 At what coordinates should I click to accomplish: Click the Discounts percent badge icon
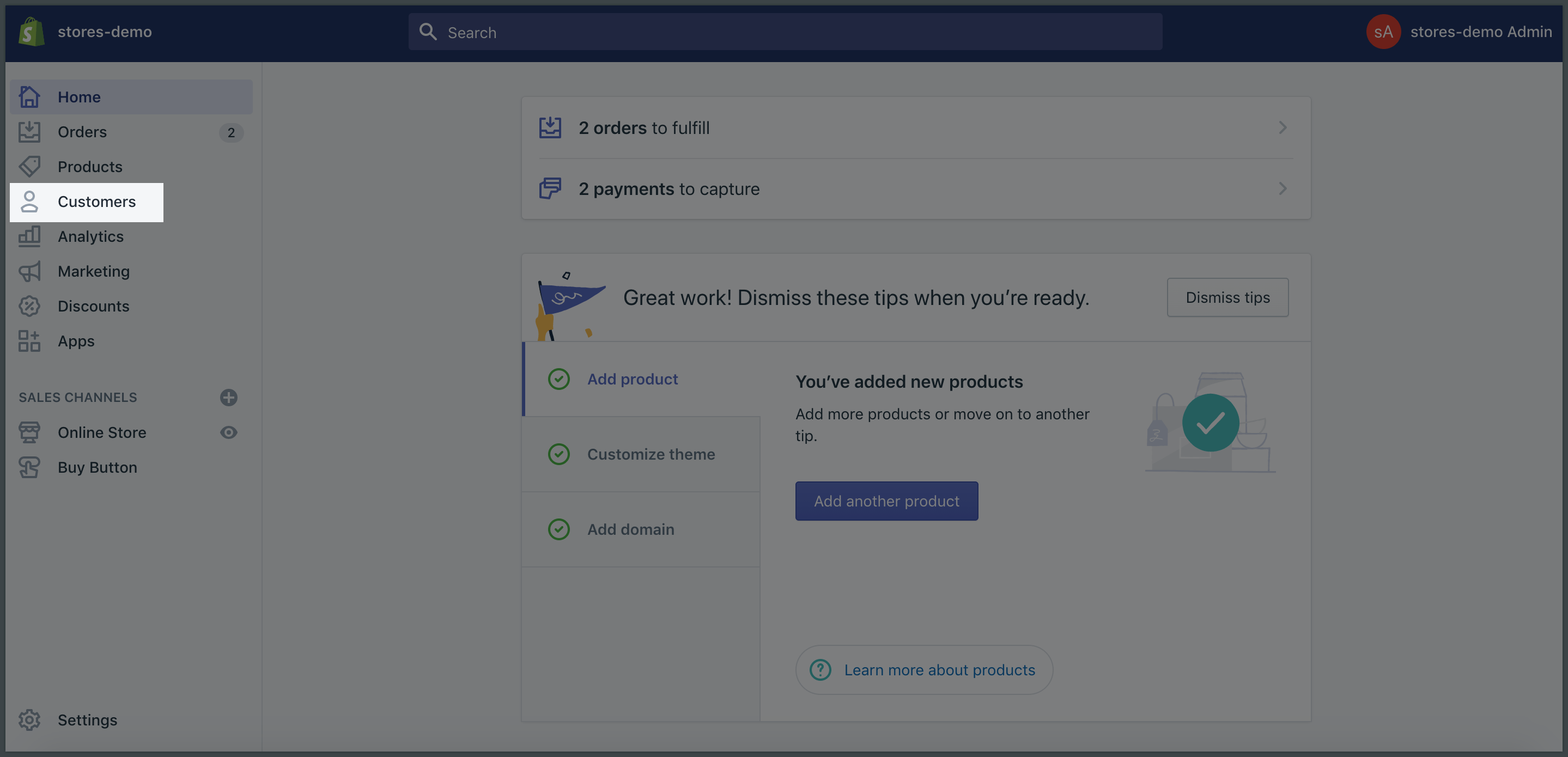[x=29, y=306]
